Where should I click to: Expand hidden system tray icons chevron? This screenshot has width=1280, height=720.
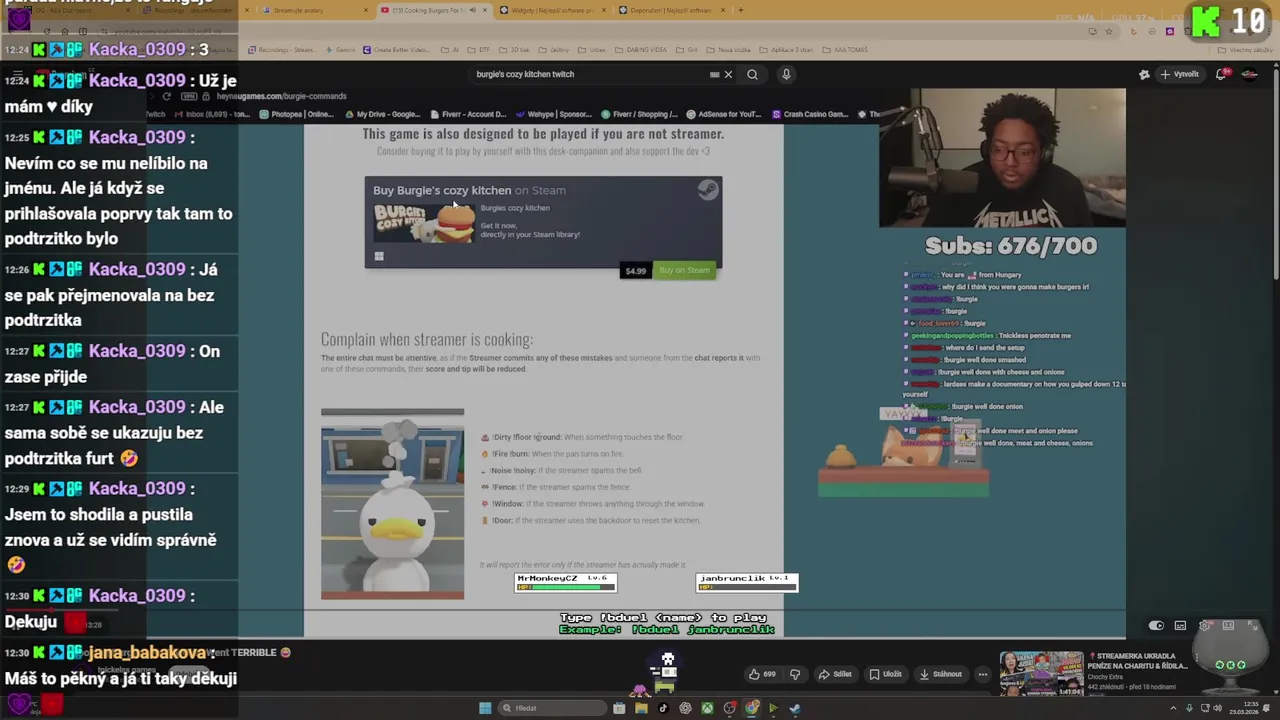1174,708
